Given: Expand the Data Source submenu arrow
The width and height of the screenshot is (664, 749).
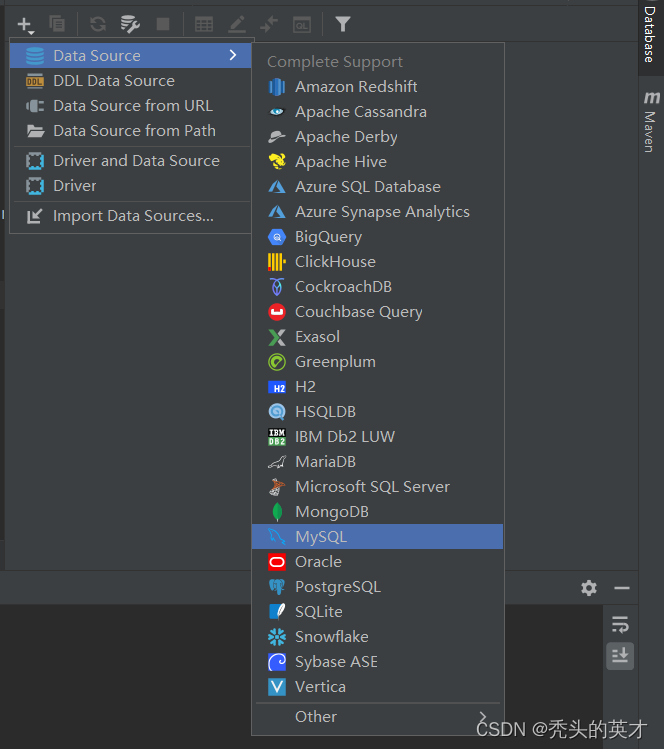Looking at the screenshot, I should [233, 55].
